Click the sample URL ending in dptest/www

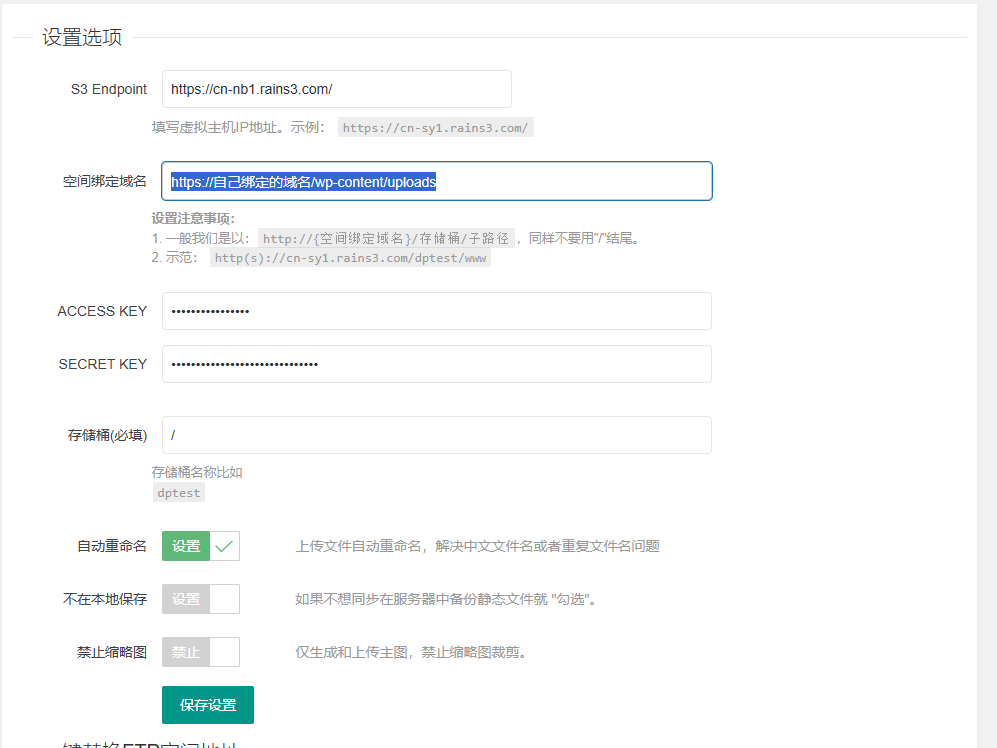350,258
